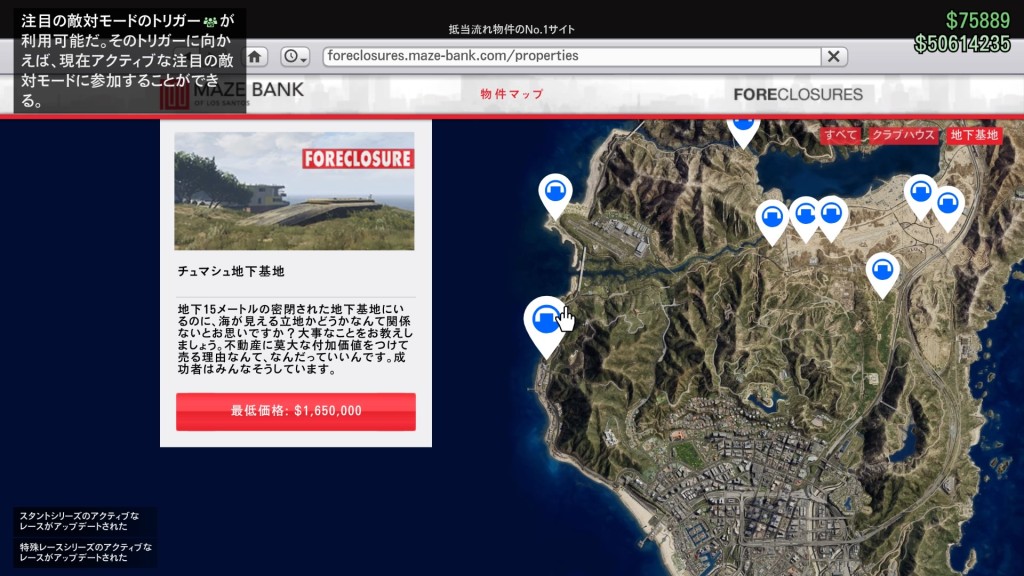Select the すべて filter
The height and width of the screenshot is (576, 1024).
[840, 135]
